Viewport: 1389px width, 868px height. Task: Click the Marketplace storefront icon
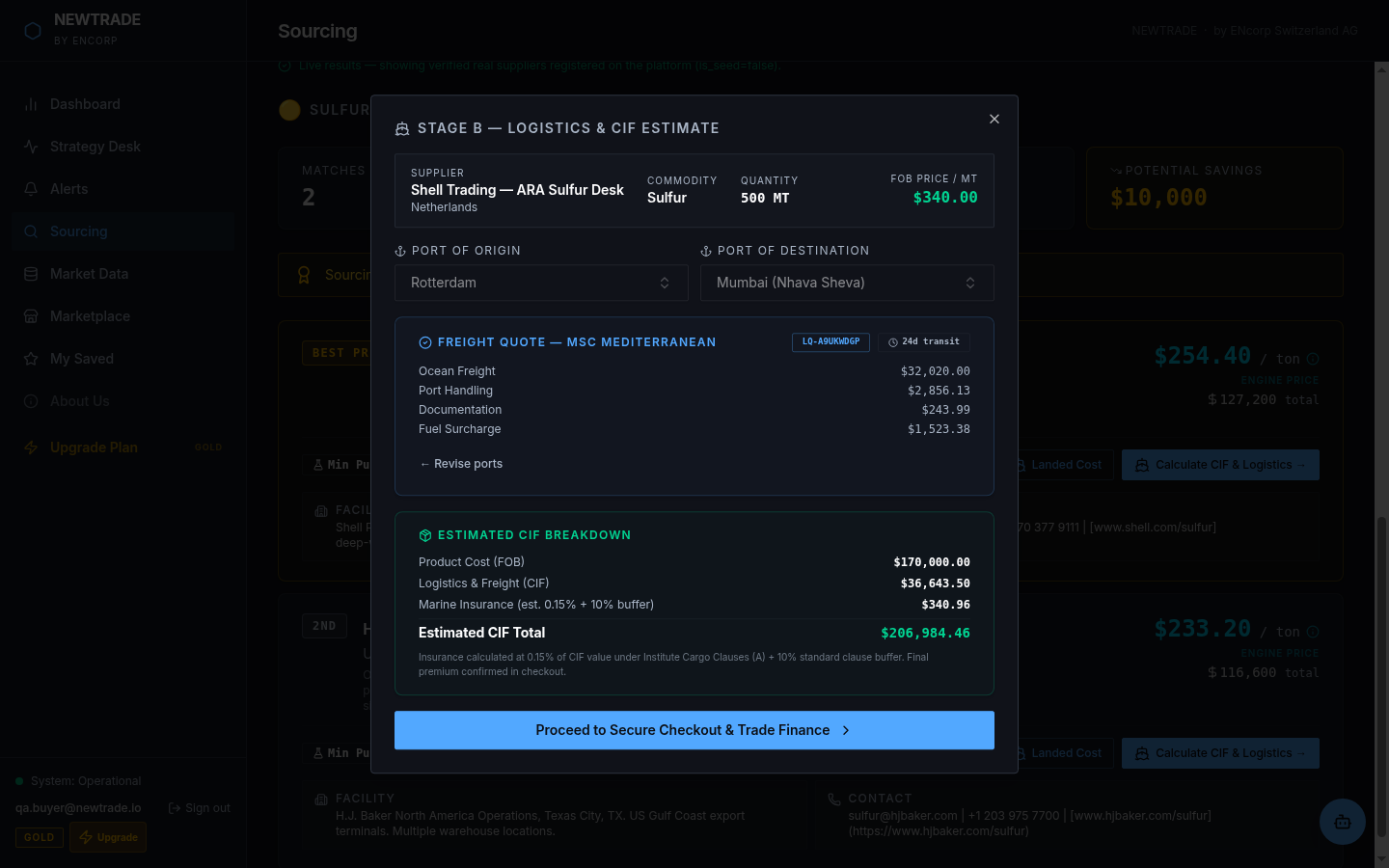pyautogui.click(x=31, y=316)
